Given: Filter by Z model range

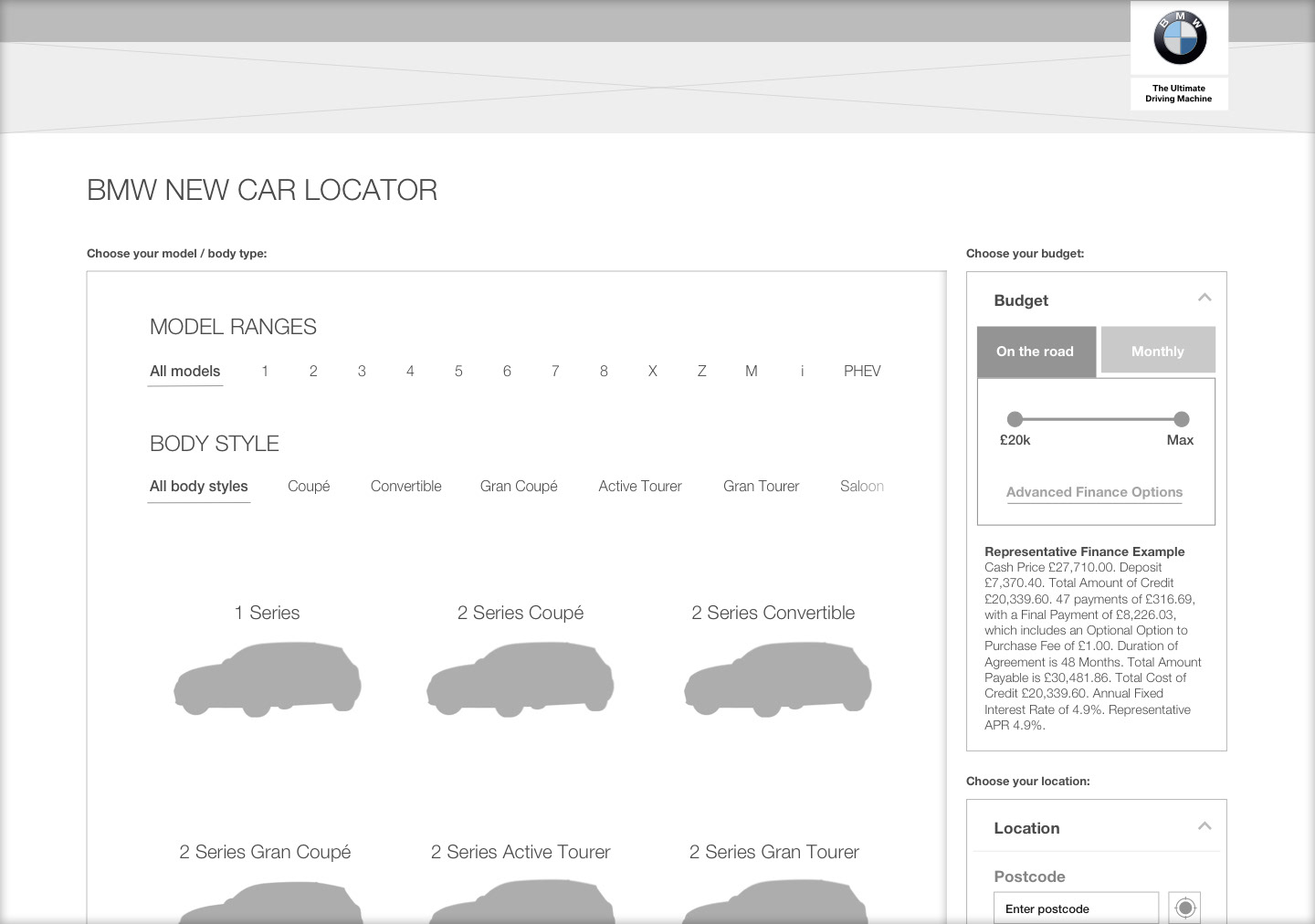Looking at the screenshot, I should coord(701,371).
